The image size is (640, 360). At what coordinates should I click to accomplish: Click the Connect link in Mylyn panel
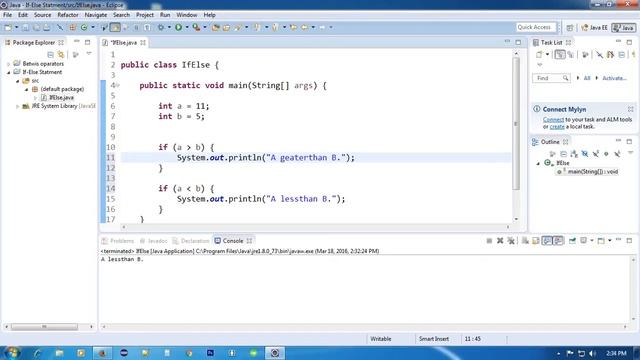(553, 120)
